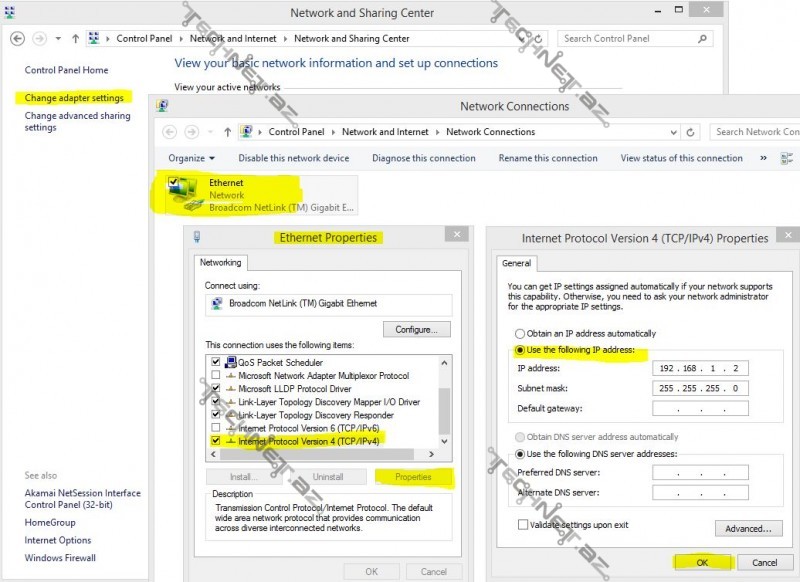Open the Change adapter settings link
The image size is (800, 582).
pyautogui.click(x=74, y=98)
